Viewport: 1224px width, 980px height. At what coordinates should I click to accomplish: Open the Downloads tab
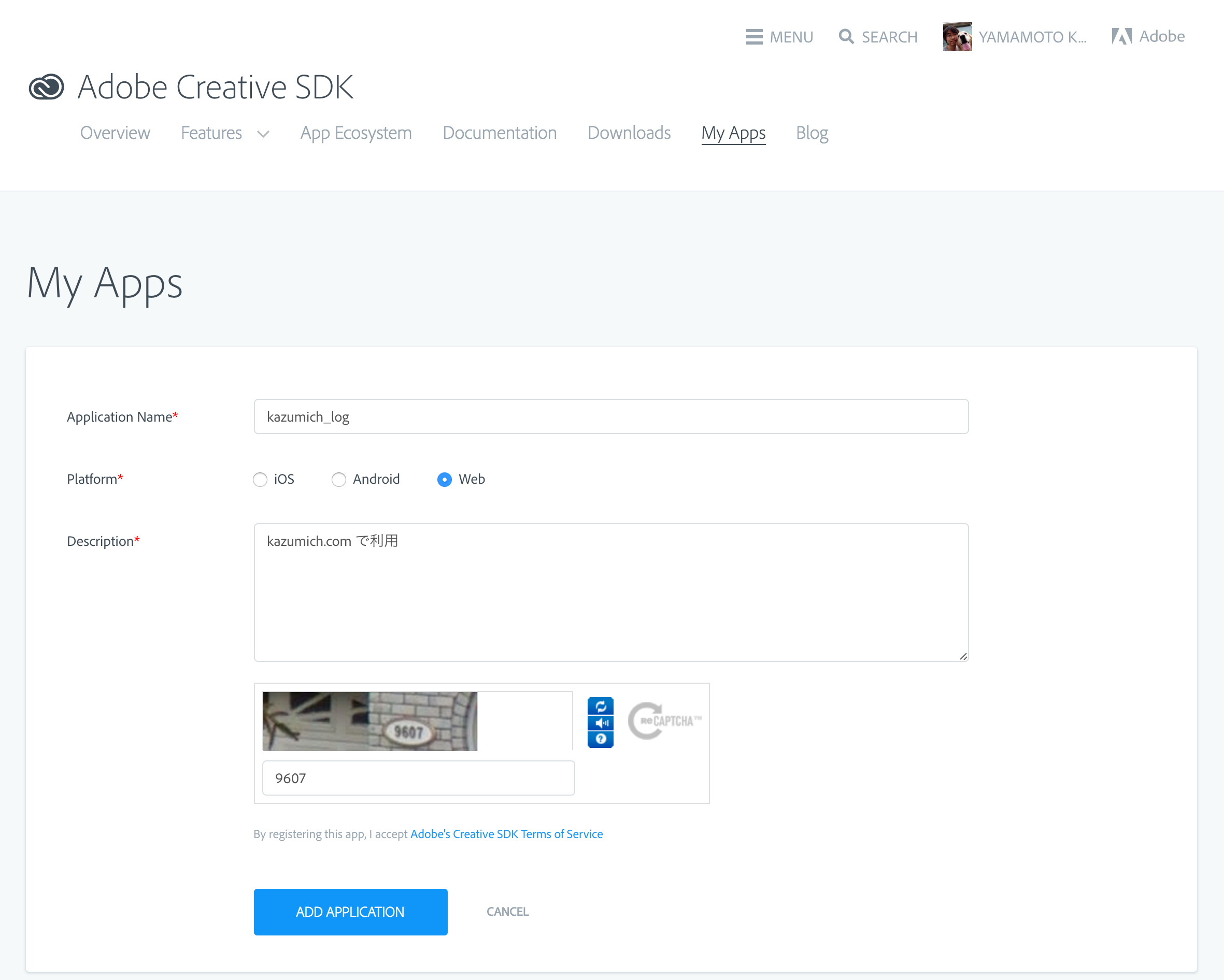point(629,133)
